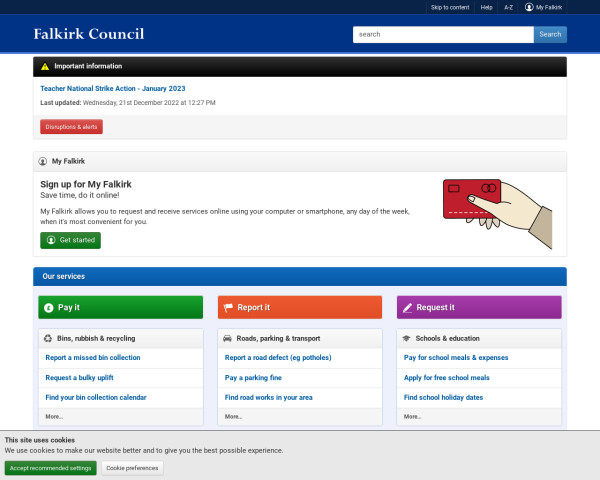Open Pay a parking fine

pos(253,378)
